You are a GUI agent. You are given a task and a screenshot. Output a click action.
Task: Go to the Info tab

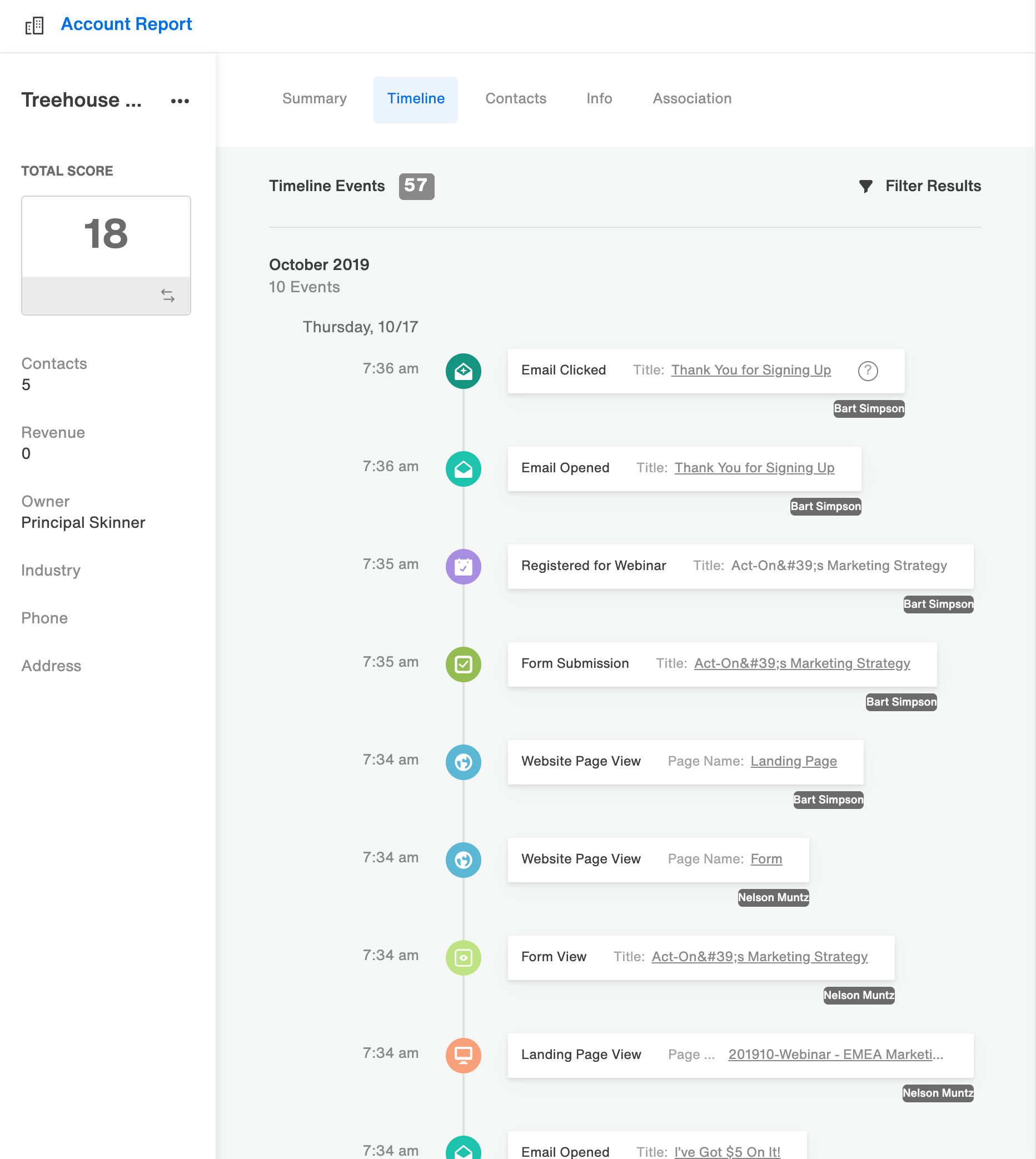pyautogui.click(x=599, y=98)
